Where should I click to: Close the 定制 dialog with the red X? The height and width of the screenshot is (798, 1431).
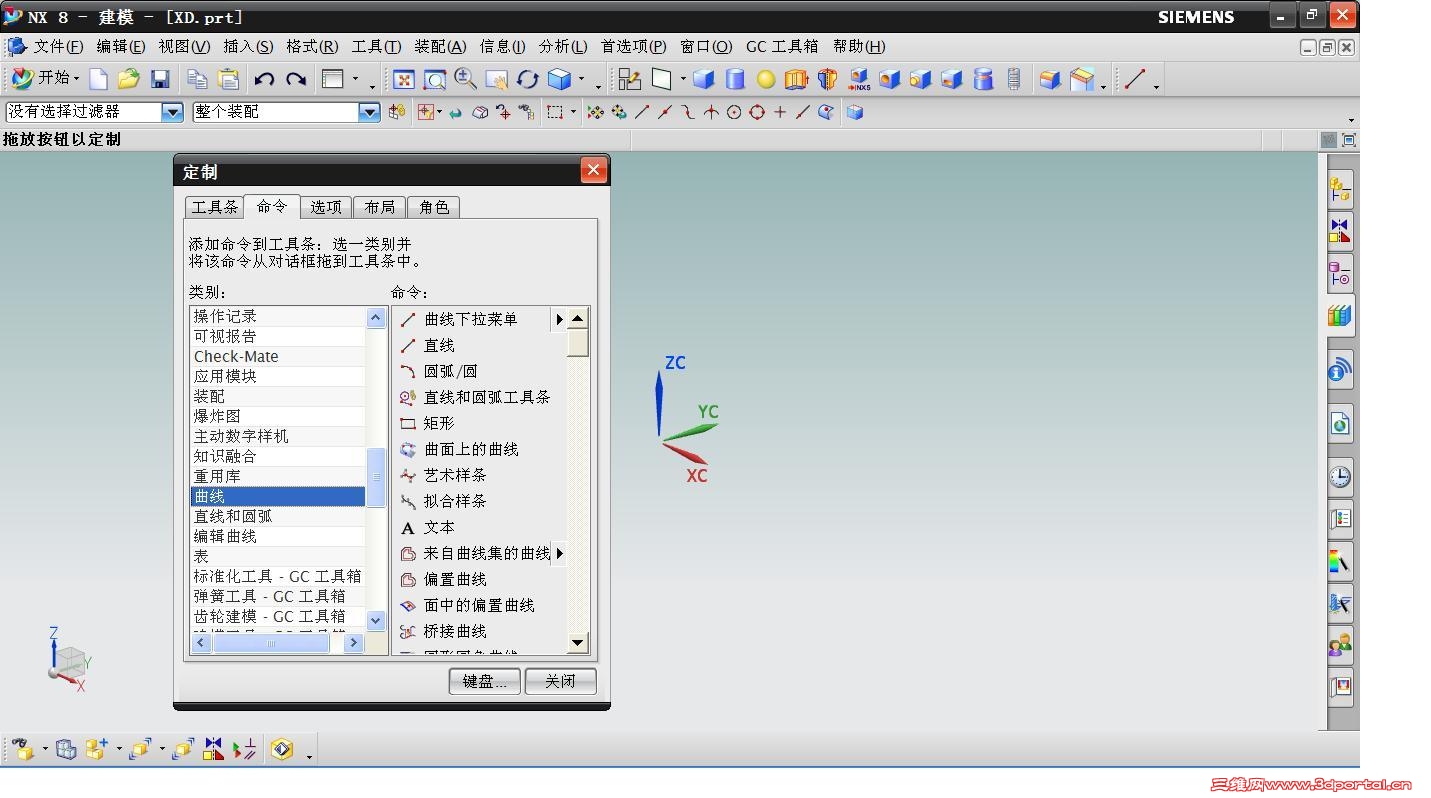pyautogui.click(x=593, y=170)
